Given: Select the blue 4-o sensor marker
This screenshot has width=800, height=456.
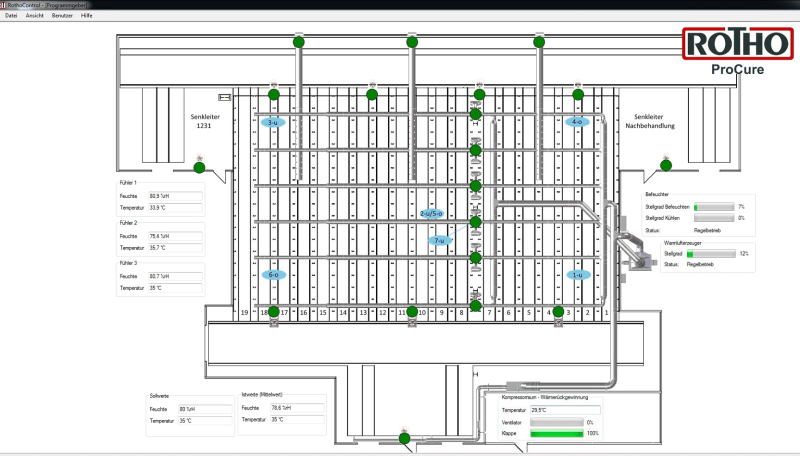Looking at the screenshot, I should [577, 122].
